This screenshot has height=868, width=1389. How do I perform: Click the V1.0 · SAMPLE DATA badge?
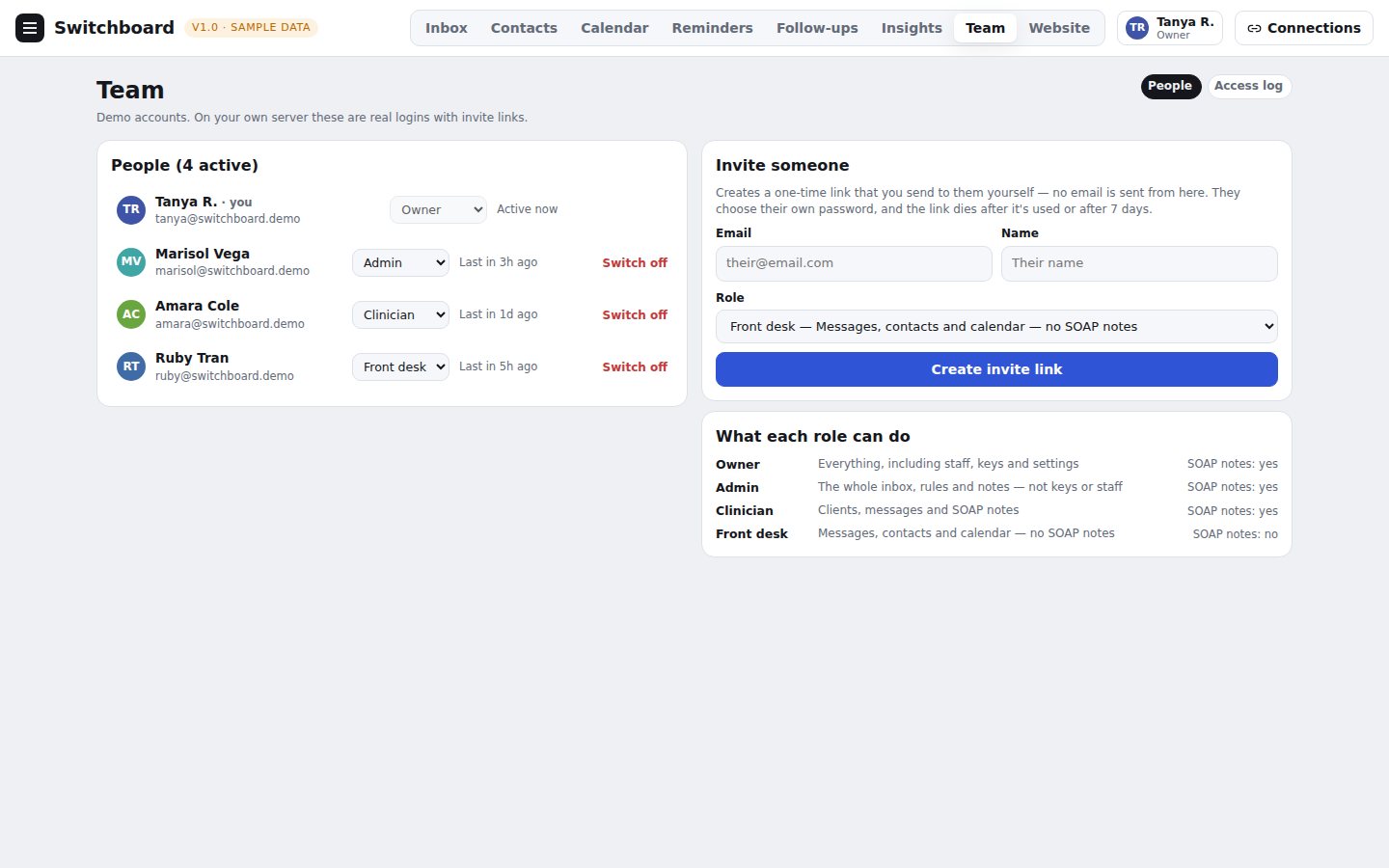pos(251,28)
